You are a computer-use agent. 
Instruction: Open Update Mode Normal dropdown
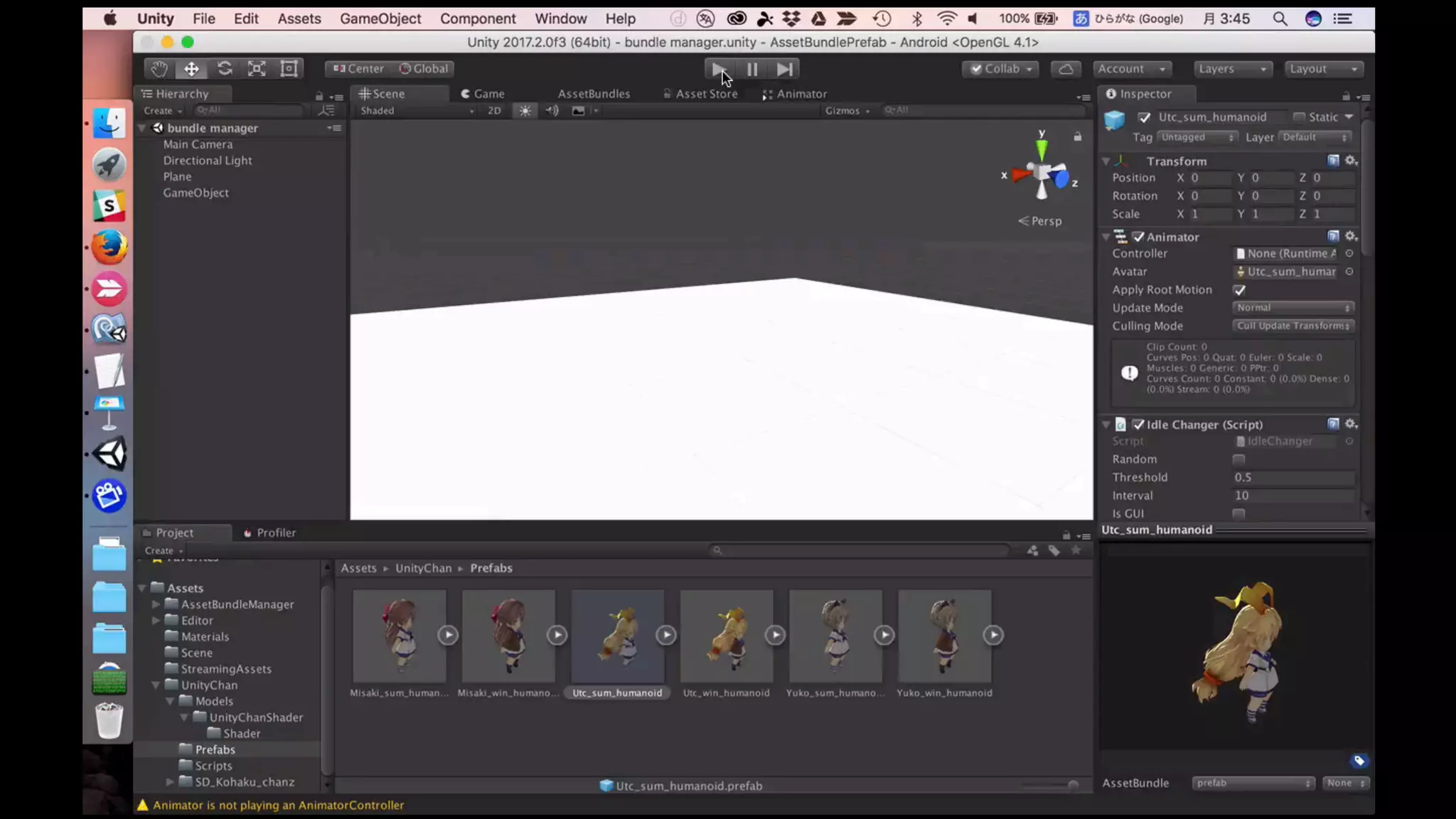coord(1292,308)
